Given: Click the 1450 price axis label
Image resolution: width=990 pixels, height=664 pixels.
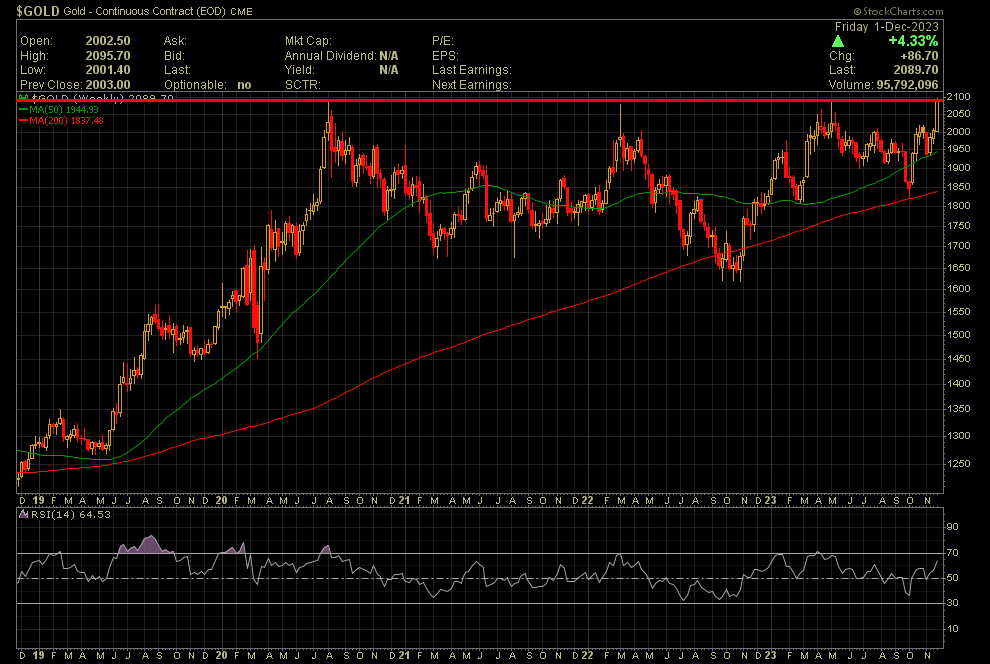Looking at the screenshot, I should click(958, 358).
